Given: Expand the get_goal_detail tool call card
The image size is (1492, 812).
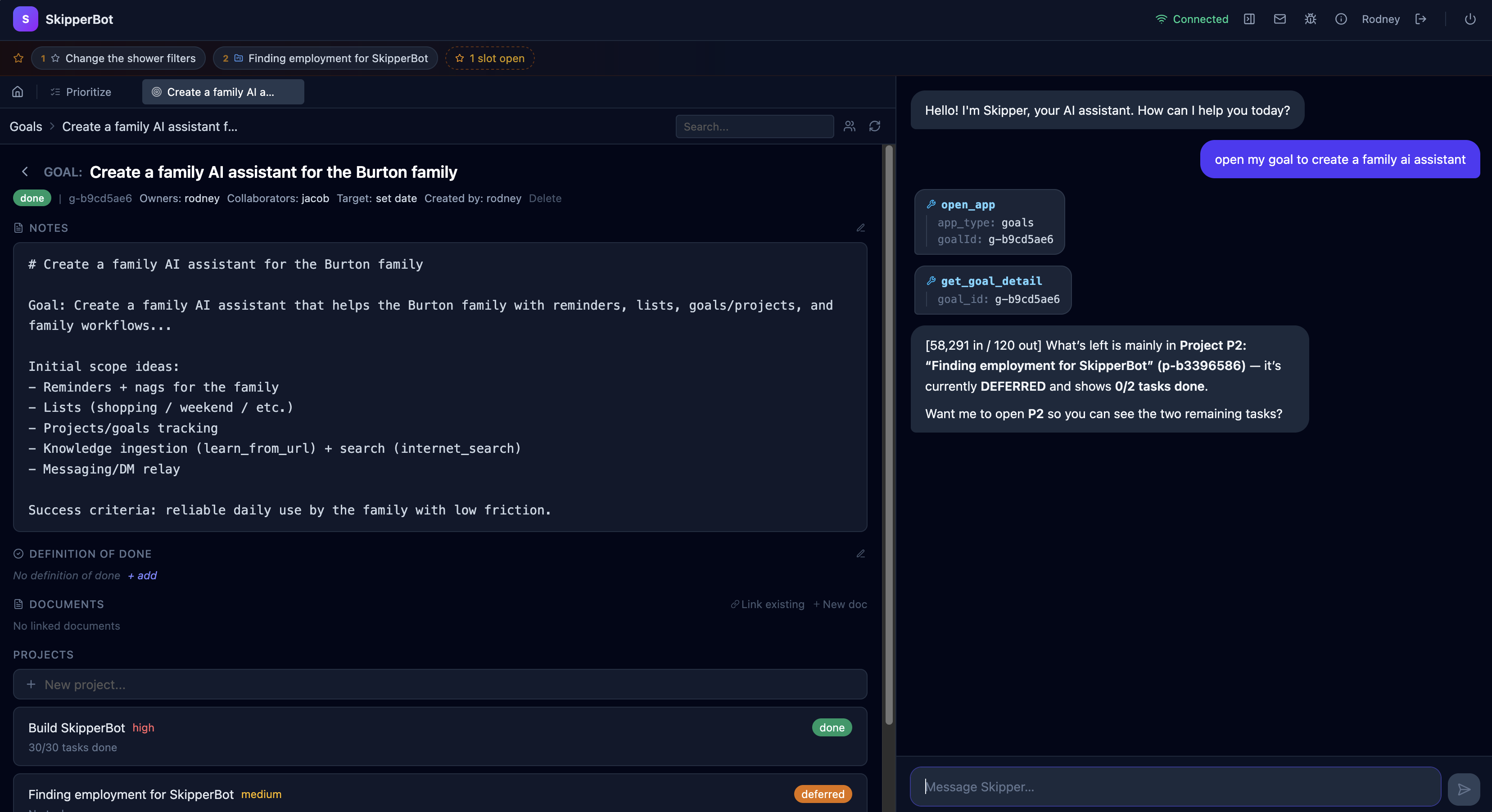Looking at the screenshot, I should pos(993,290).
